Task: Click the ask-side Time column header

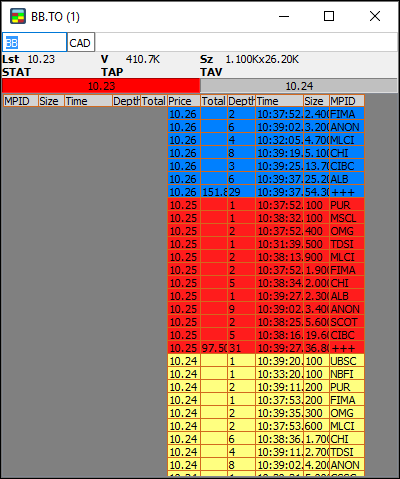Action: pyautogui.click(x=279, y=101)
